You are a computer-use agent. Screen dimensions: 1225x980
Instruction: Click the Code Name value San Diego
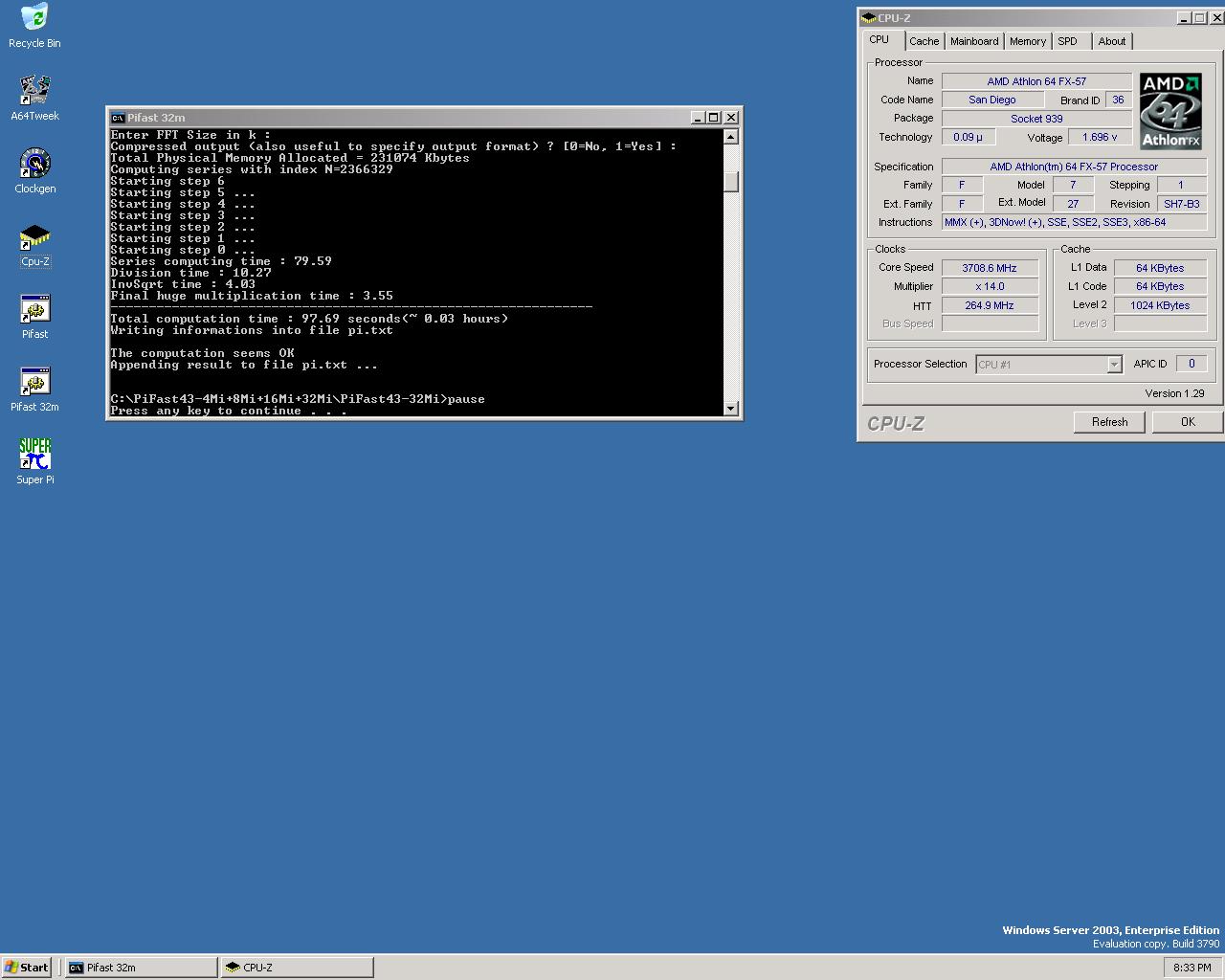click(991, 100)
